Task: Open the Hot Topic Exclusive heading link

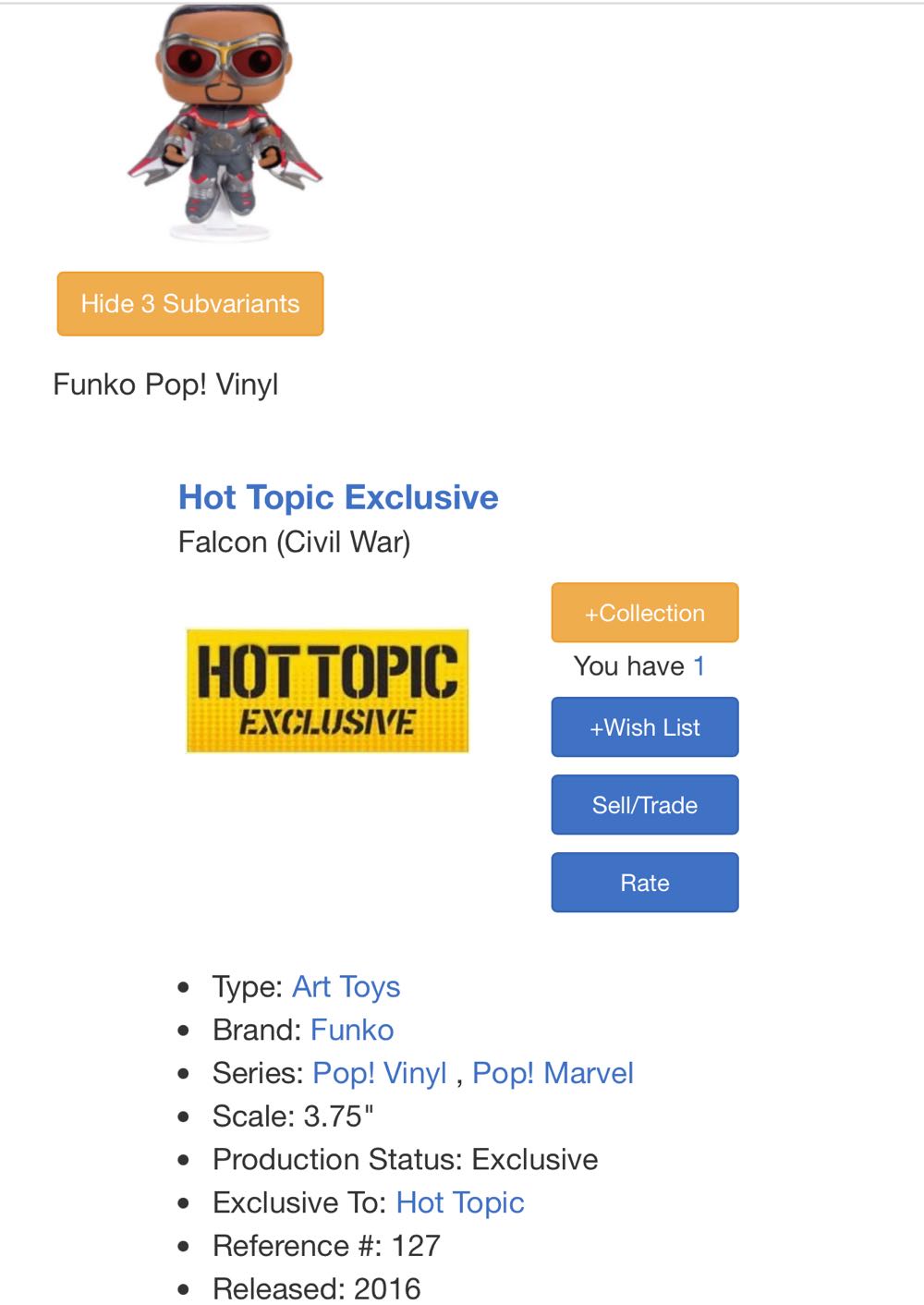Action: (338, 497)
